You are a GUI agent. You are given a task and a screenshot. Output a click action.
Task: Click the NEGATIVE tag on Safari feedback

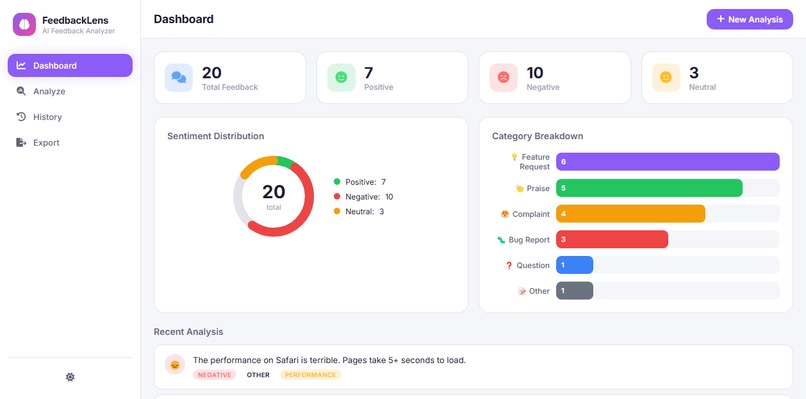(x=214, y=375)
